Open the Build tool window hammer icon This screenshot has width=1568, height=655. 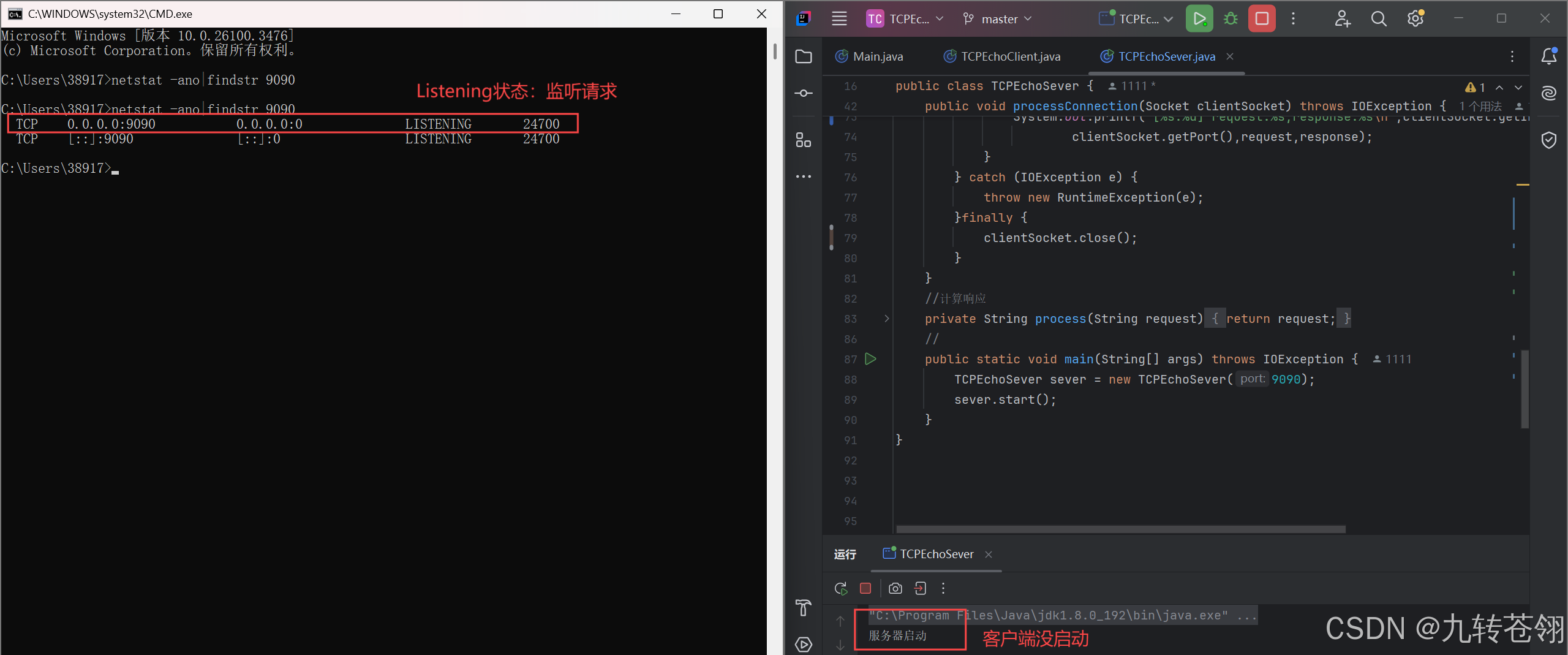pos(804,608)
